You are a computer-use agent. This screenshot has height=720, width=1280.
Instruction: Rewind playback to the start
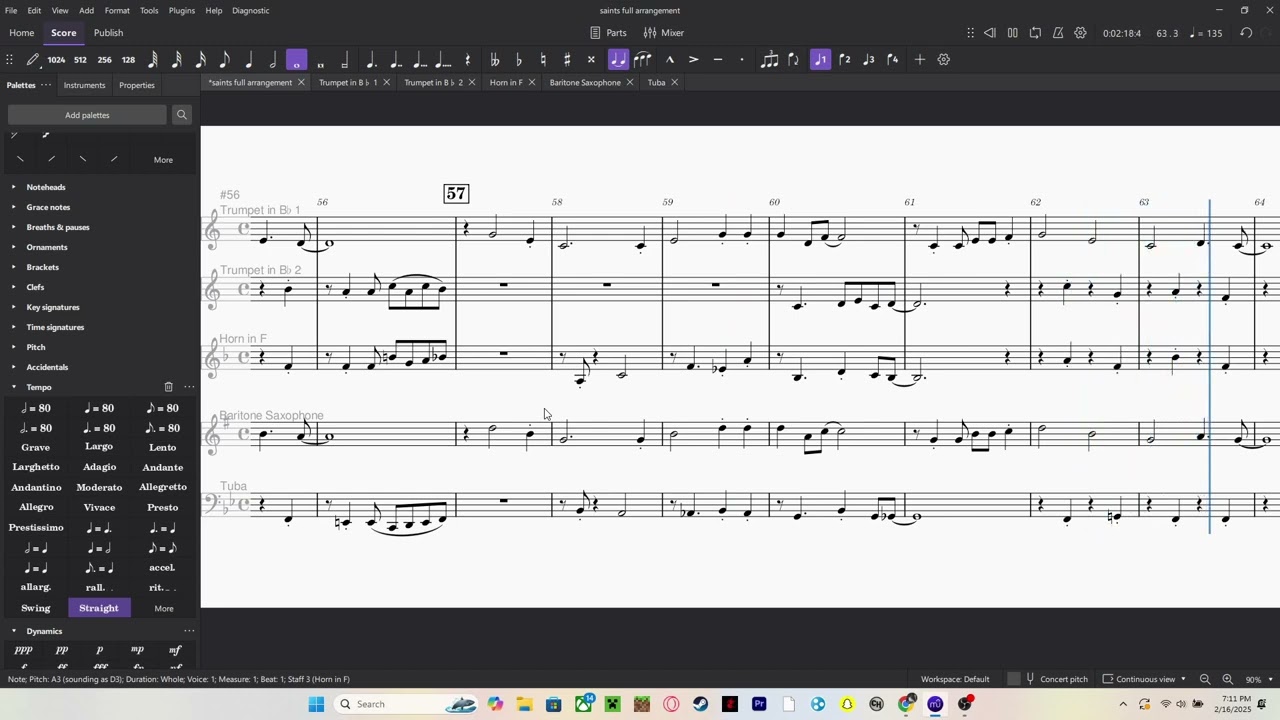pyautogui.click(x=989, y=33)
